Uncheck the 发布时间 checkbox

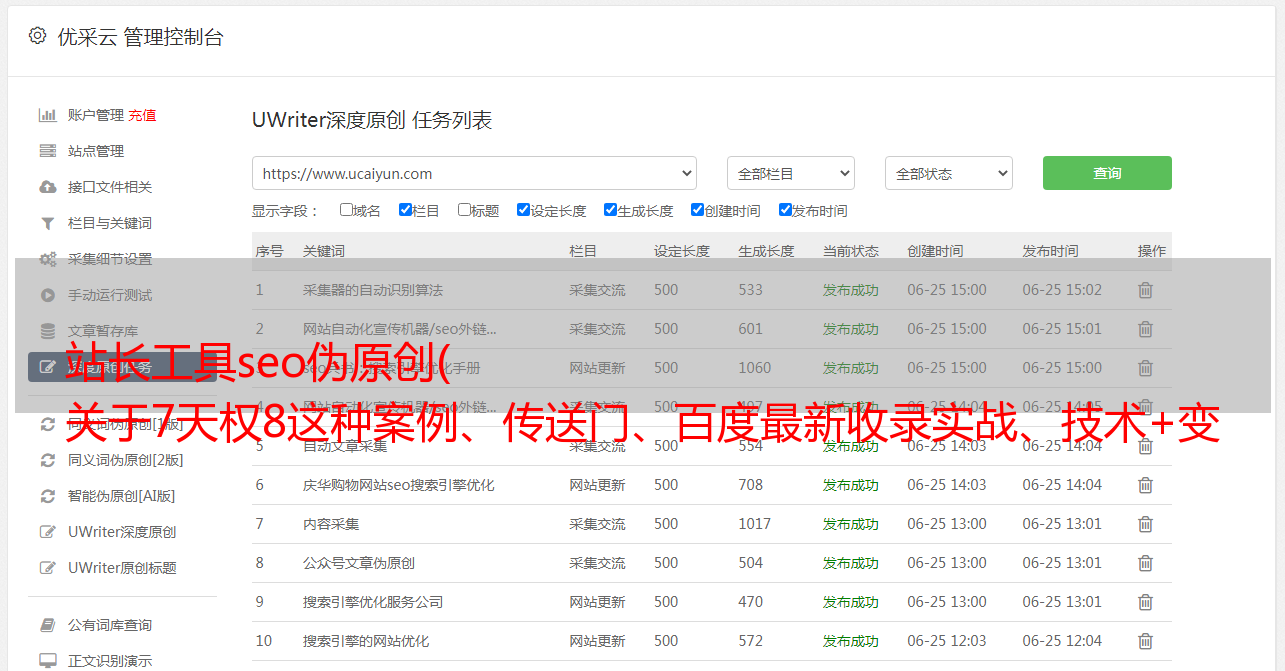pyautogui.click(x=785, y=210)
